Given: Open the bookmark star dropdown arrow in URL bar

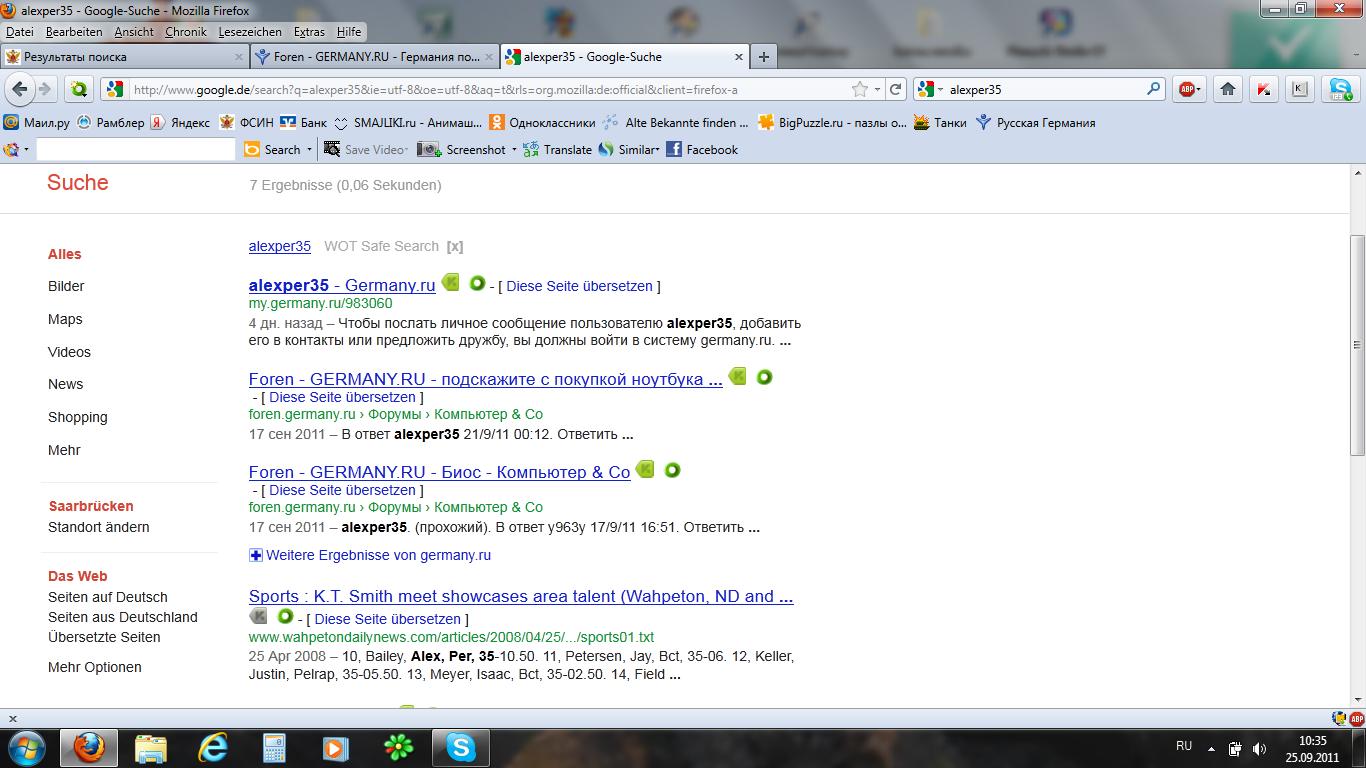Looking at the screenshot, I should [x=877, y=89].
